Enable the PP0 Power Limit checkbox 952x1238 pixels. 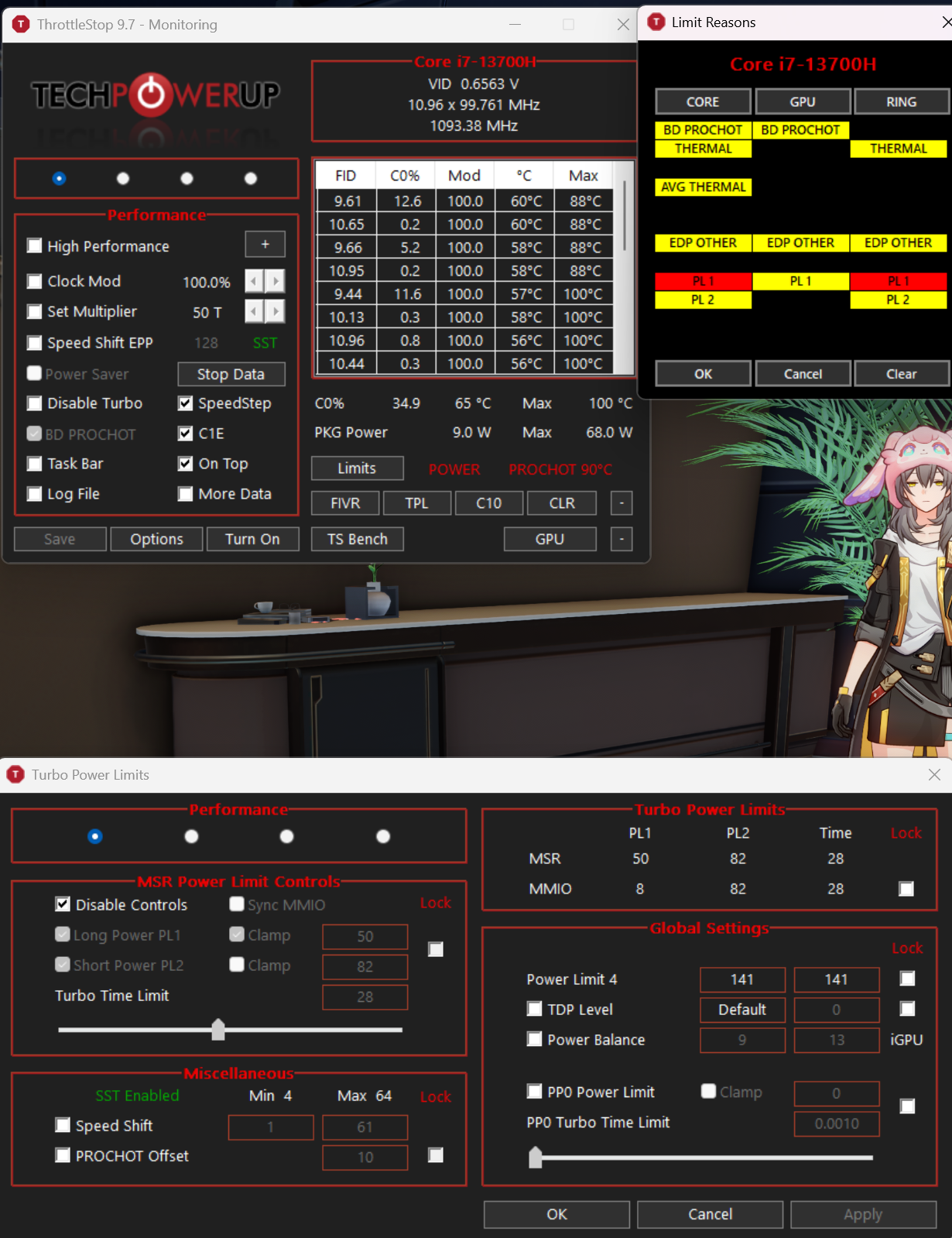tap(534, 1092)
